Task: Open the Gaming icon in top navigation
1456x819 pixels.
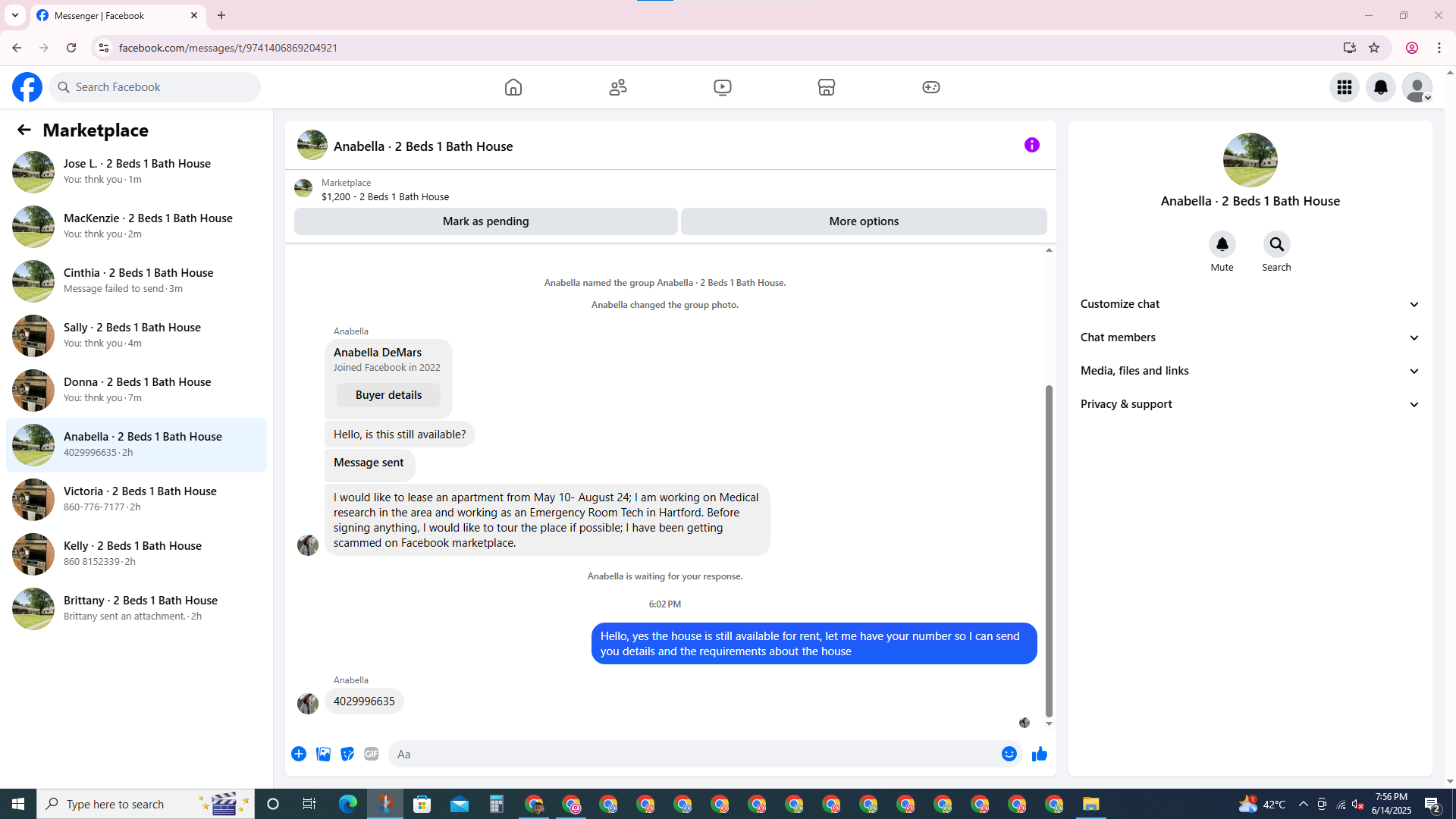Action: click(931, 87)
